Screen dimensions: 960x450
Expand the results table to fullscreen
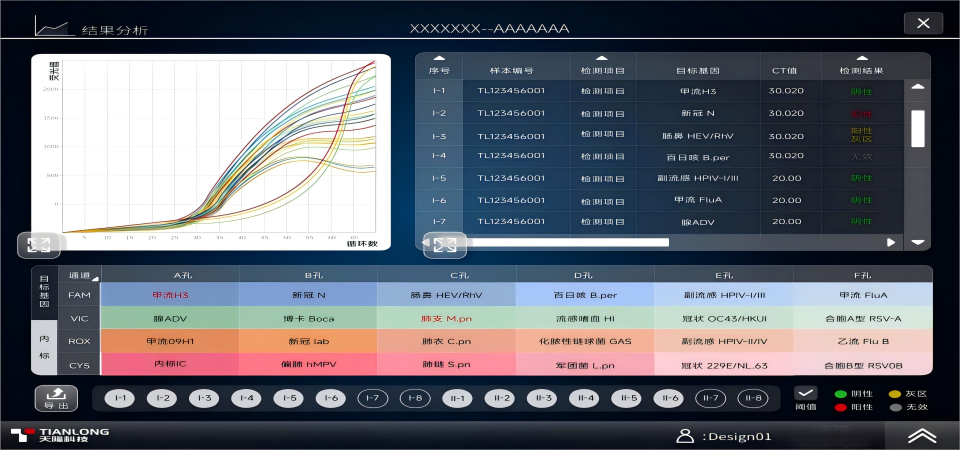[445, 244]
